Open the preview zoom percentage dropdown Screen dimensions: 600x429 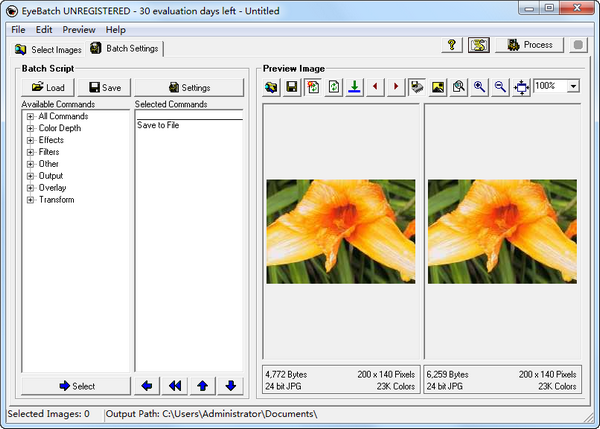click(x=573, y=87)
